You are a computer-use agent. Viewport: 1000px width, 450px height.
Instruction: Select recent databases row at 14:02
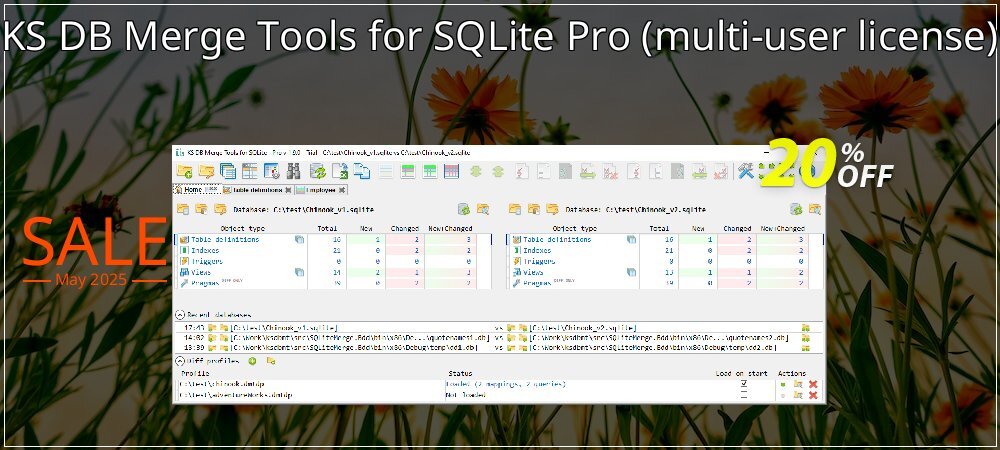(498, 338)
